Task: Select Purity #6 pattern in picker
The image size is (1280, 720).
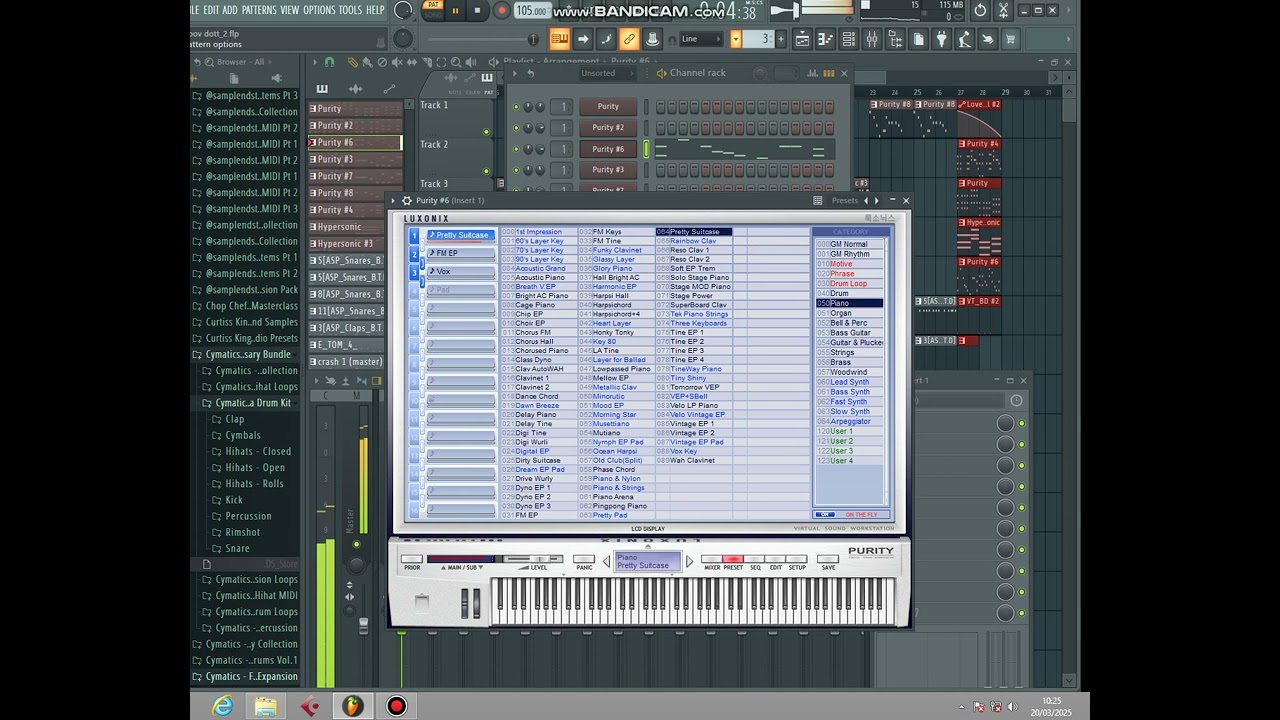Action: [354, 142]
